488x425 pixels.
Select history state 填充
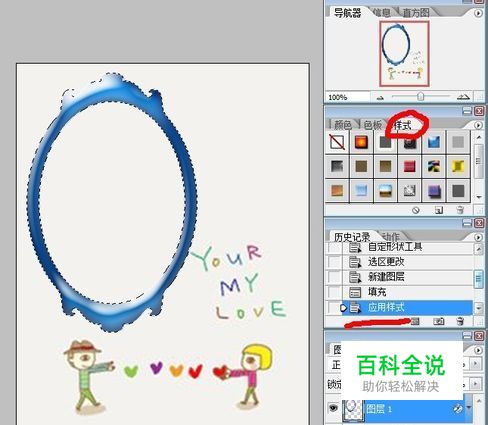coord(407,292)
